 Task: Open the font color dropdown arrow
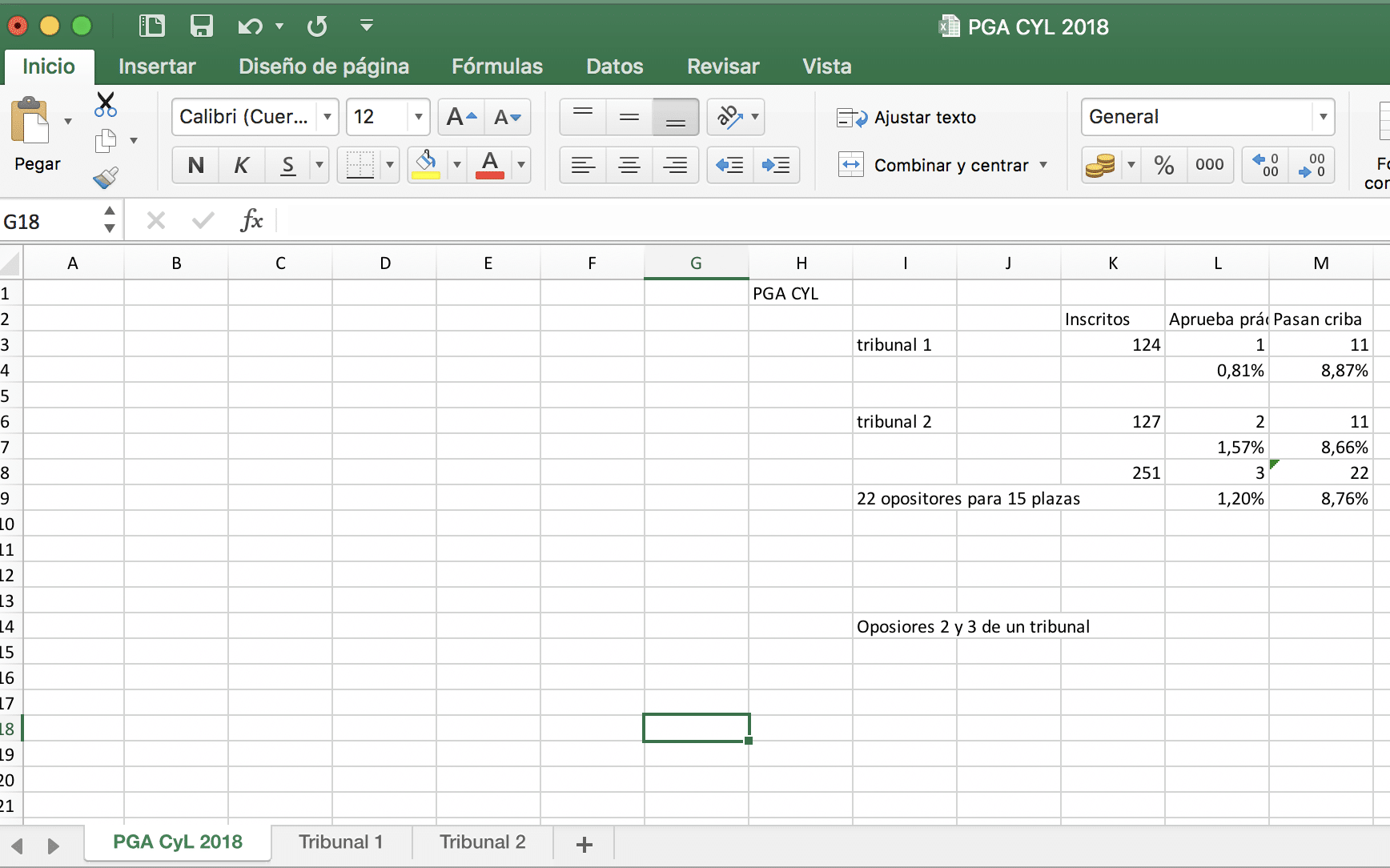(x=520, y=165)
